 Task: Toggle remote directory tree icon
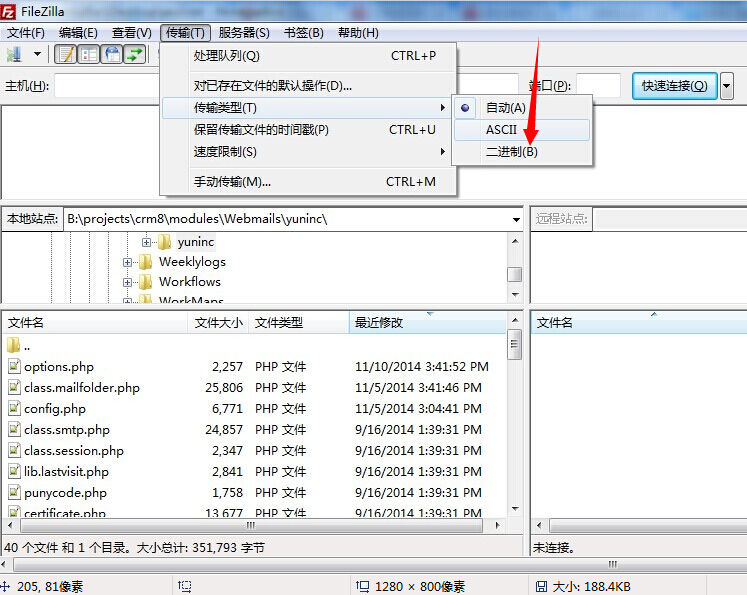[x=112, y=54]
